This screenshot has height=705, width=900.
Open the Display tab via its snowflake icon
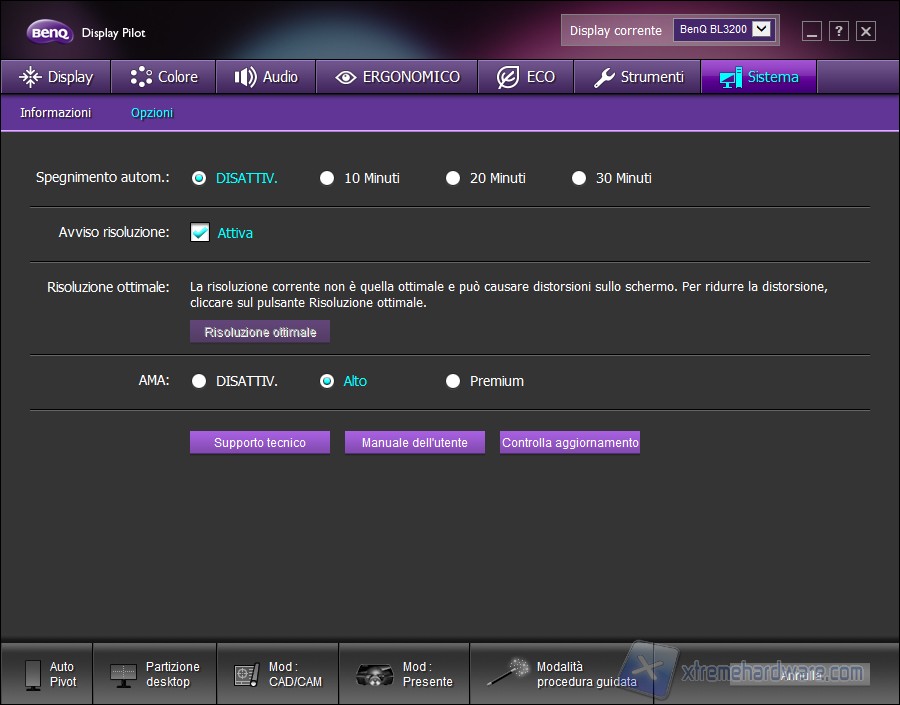tap(32, 76)
